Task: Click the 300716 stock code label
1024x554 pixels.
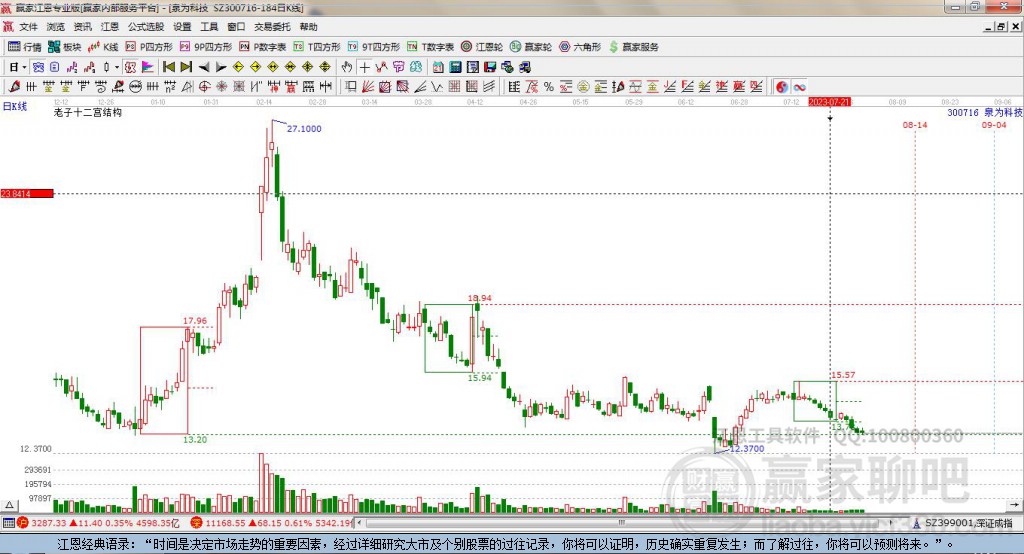Action: 963,112
